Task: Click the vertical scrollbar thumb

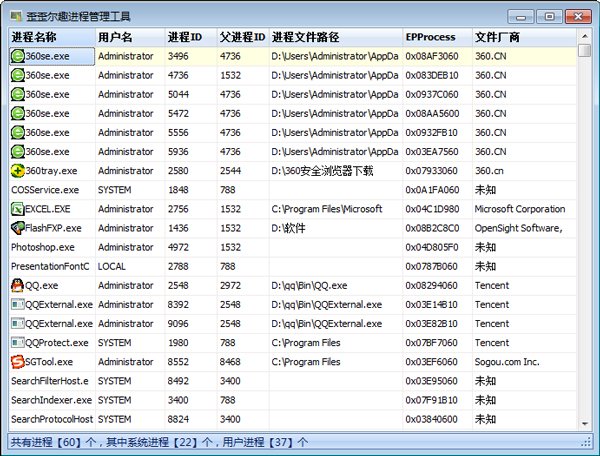Action: pyautogui.click(x=584, y=50)
